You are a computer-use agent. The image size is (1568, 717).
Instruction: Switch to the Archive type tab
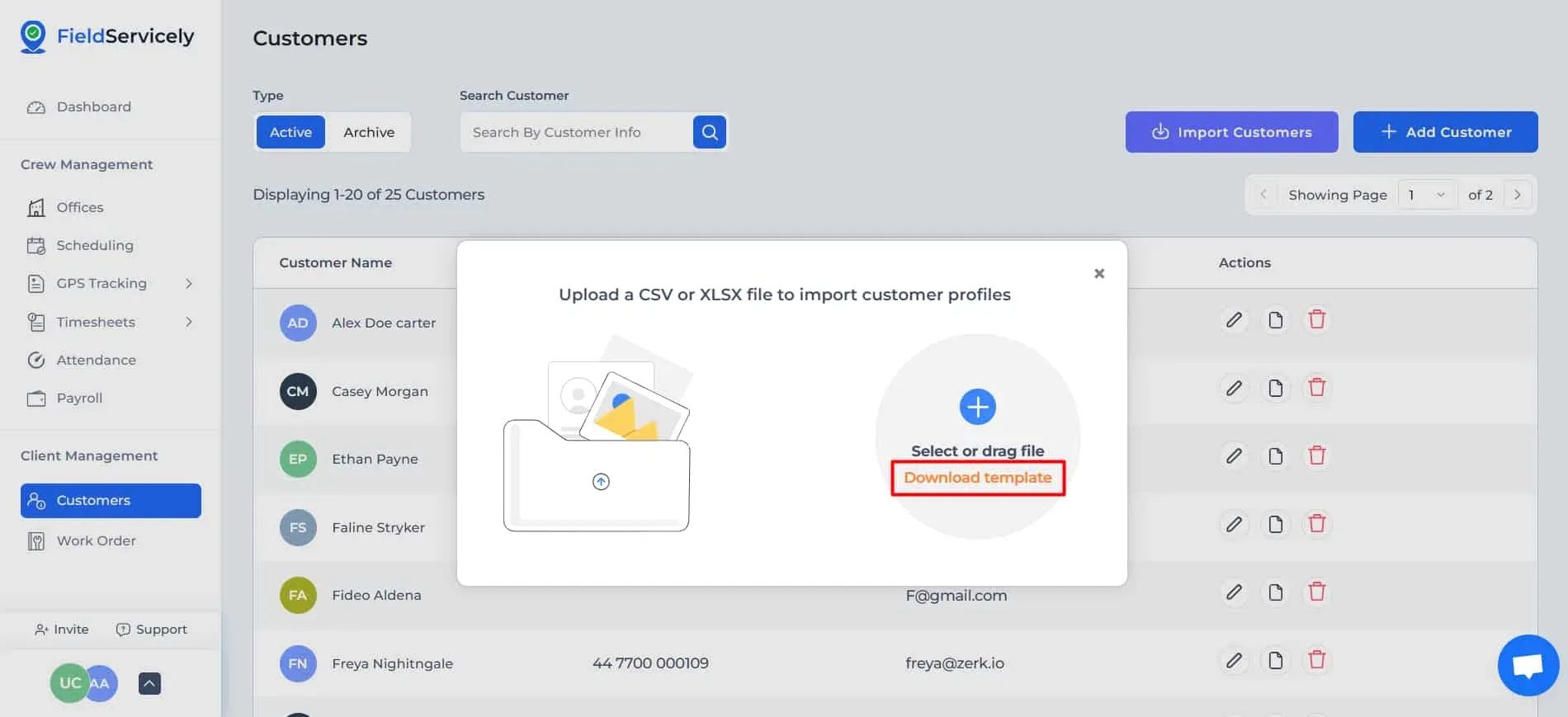369,132
